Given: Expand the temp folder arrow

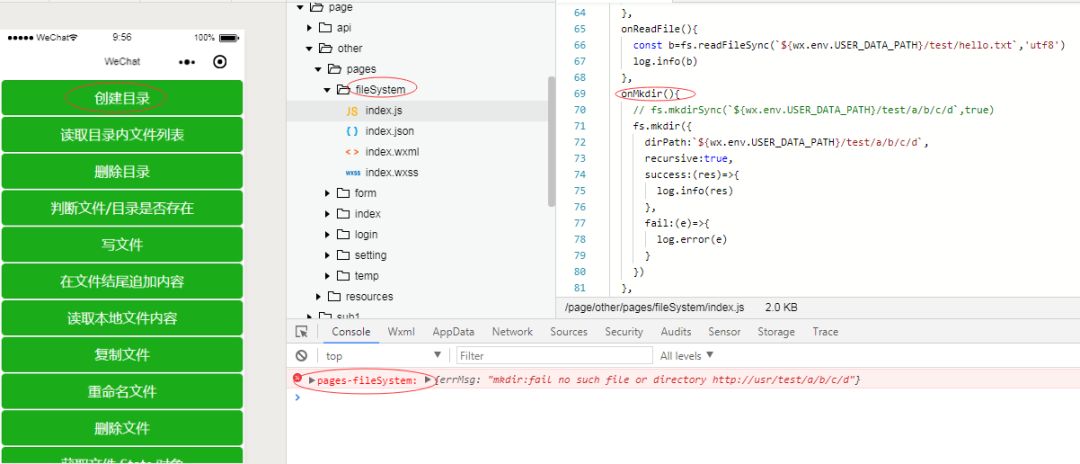Looking at the screenshot, I should [x=327, y=276].
